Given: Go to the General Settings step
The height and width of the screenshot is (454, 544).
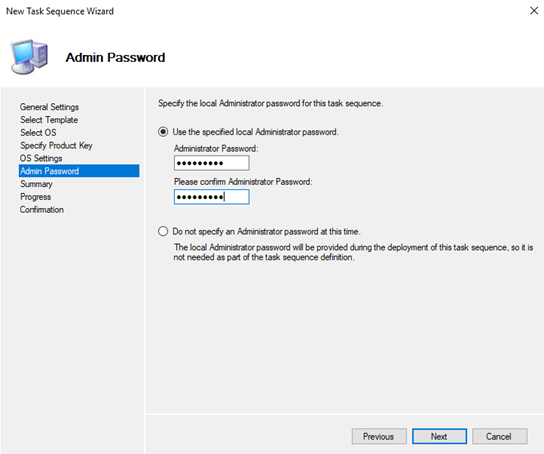Looking at the screenshot, I should click(49, 107).
